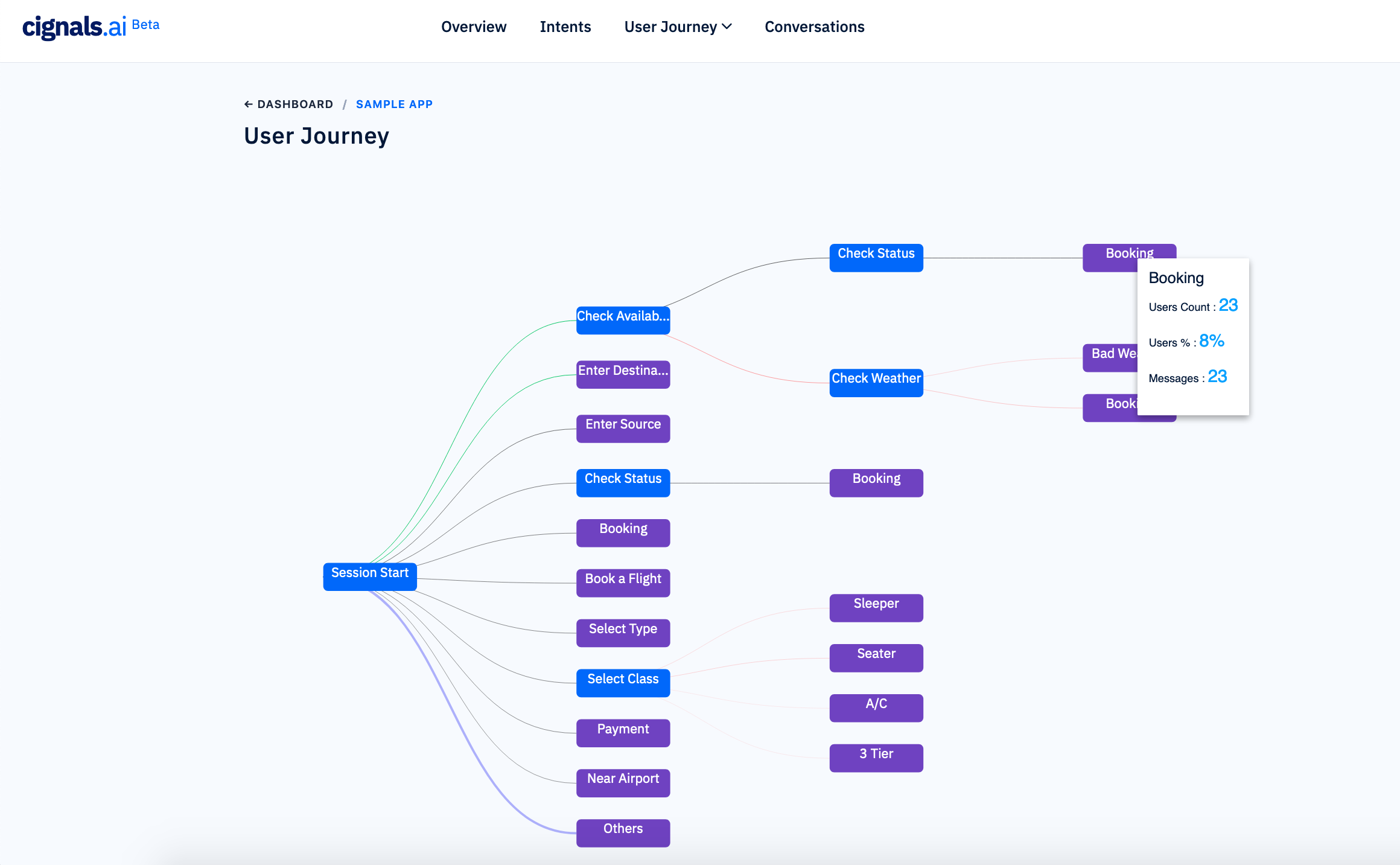
Task: Select the Book a Flight node
Action: [x=623, y=583]
